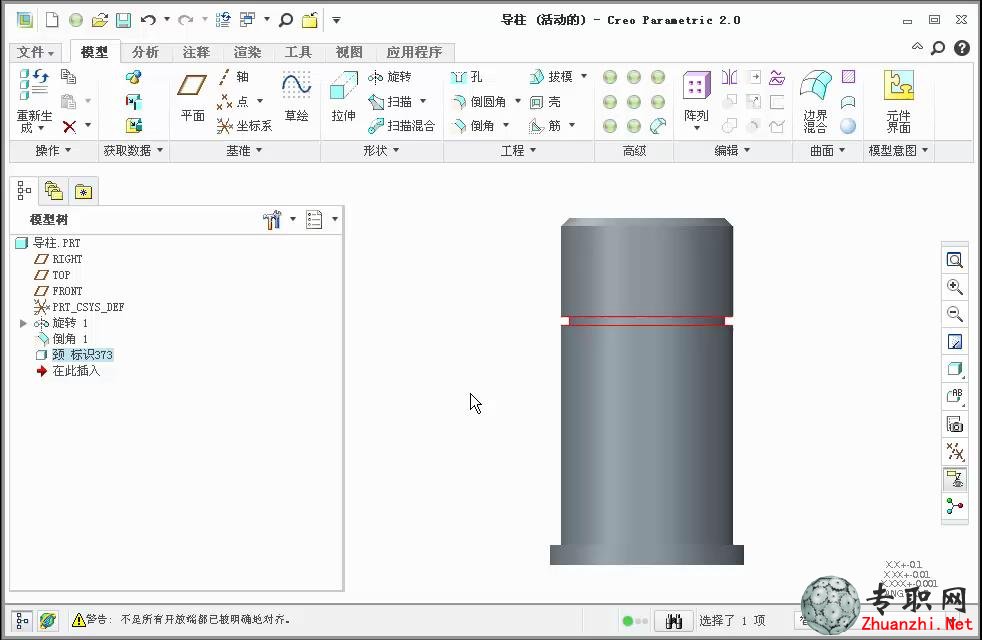
Task: Open the Component Interface (元件界面) tool
Action: [x=899, y=101]
